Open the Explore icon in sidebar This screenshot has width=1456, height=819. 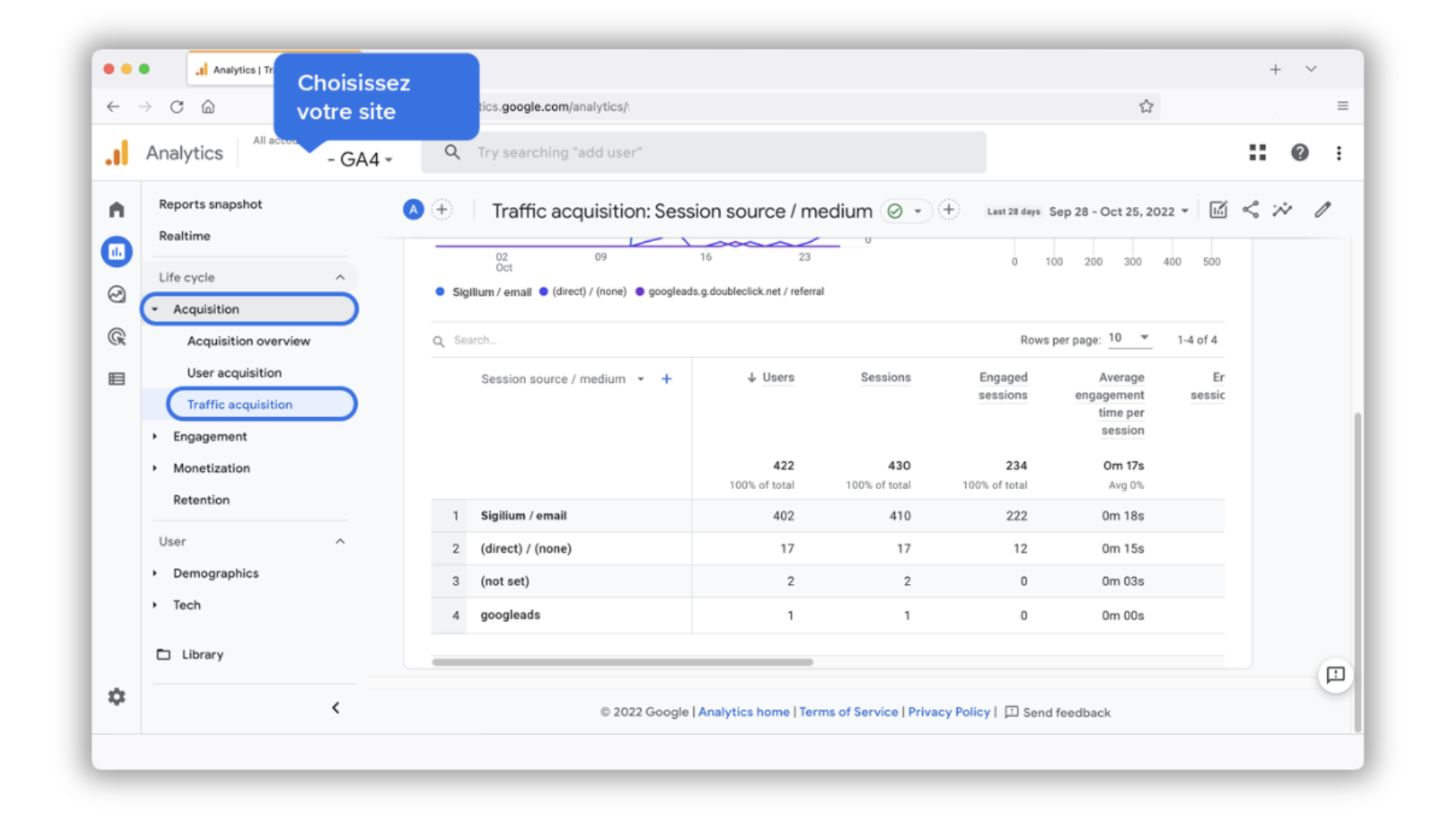(117, 294)
